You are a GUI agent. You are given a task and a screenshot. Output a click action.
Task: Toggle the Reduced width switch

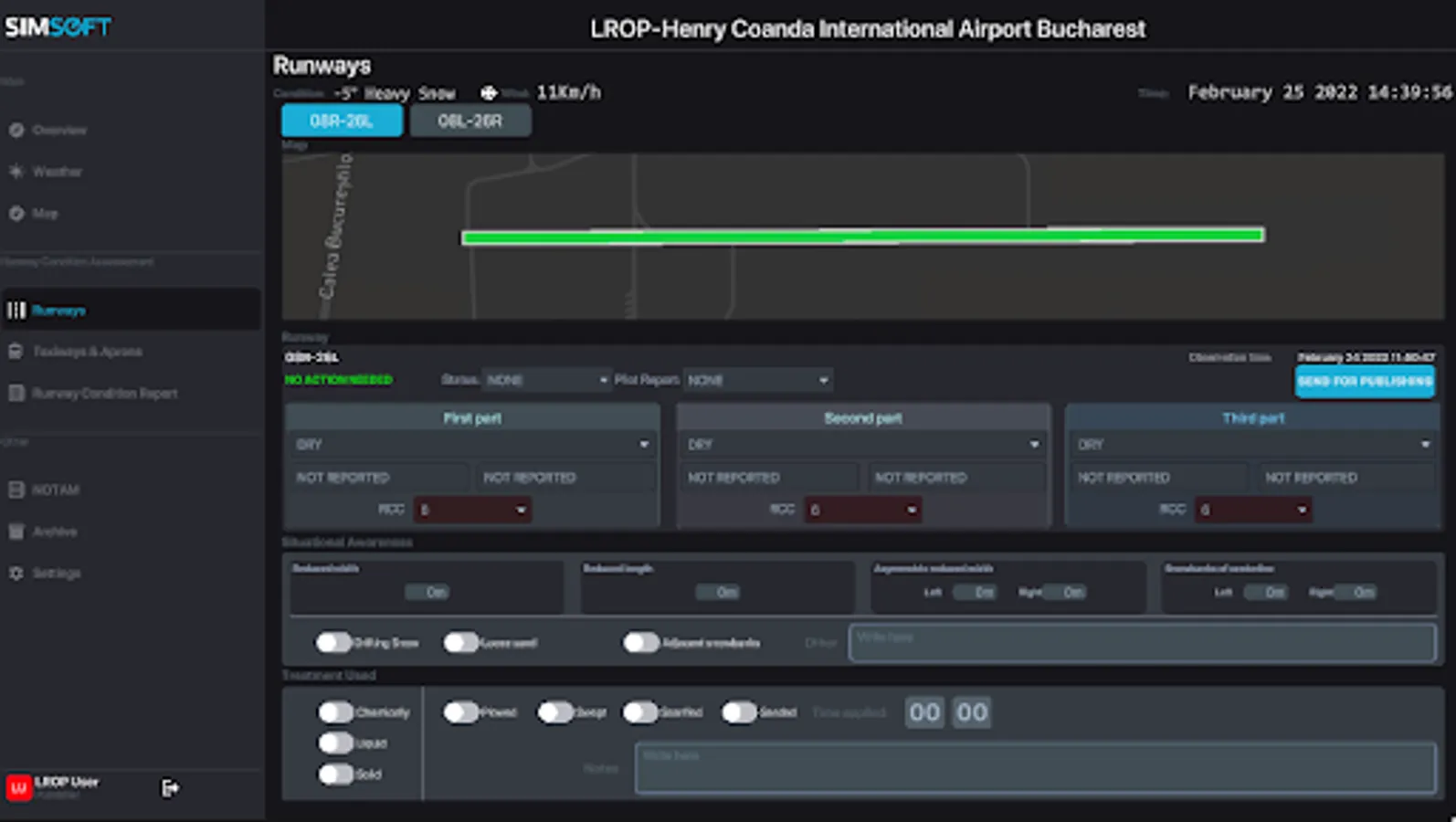[x=427, y=592]
